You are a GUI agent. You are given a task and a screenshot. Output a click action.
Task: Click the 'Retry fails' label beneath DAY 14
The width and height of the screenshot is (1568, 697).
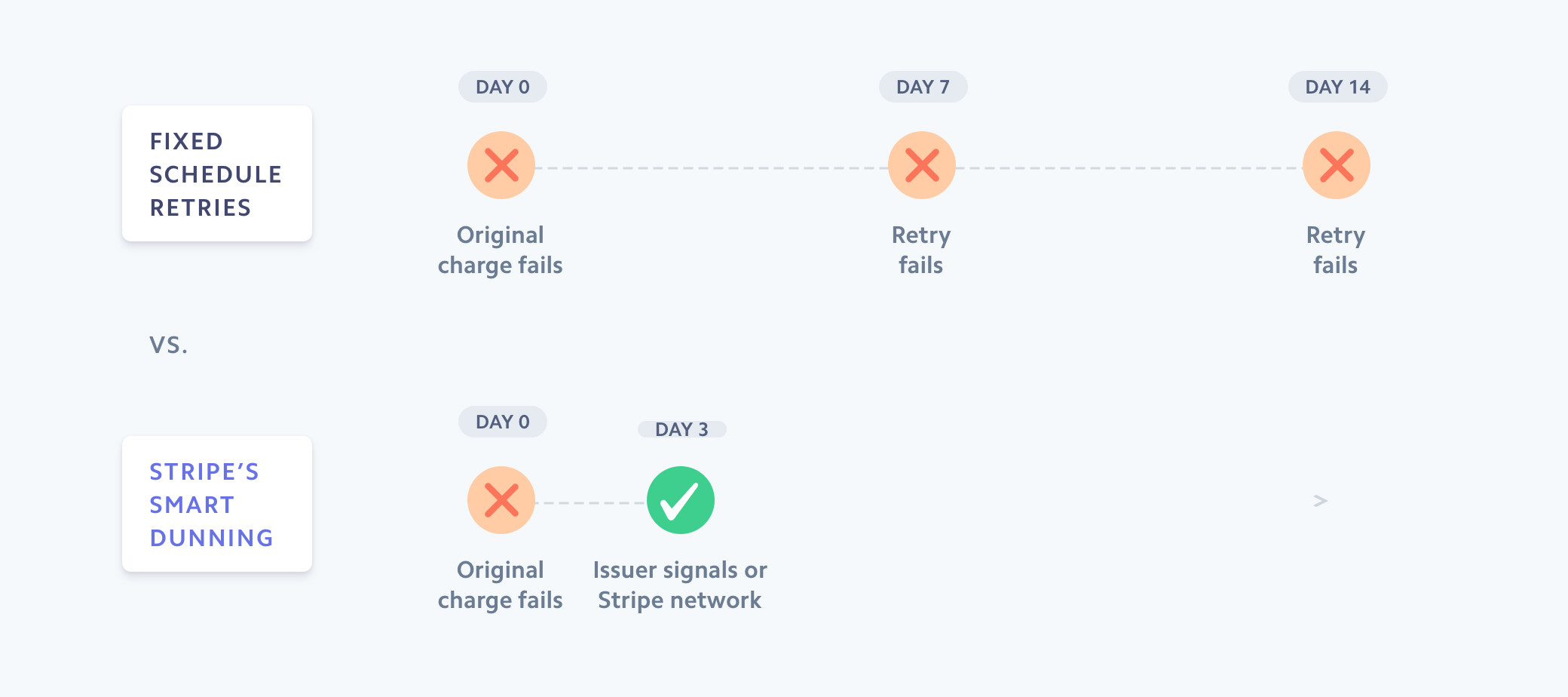[x=1336, y=250]
